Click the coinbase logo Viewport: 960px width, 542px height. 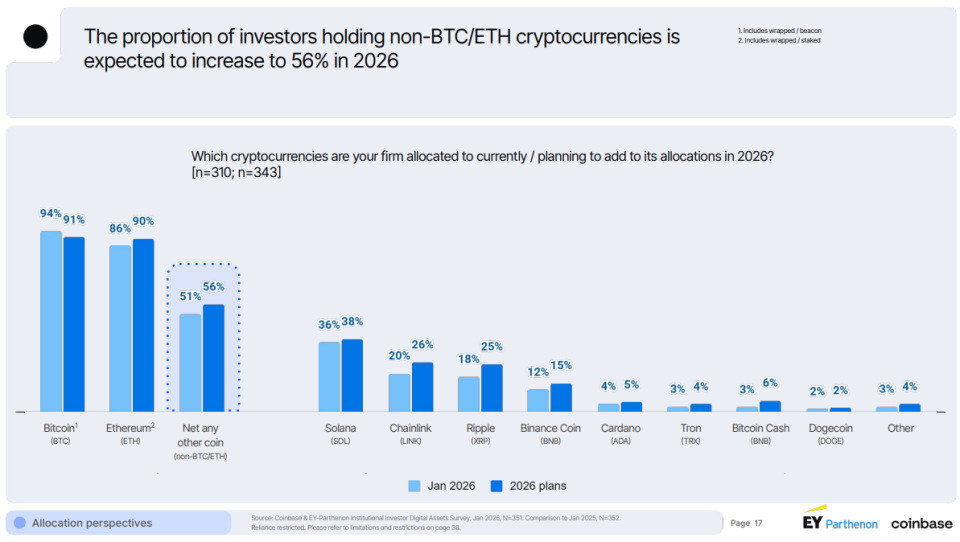(921, 523)
